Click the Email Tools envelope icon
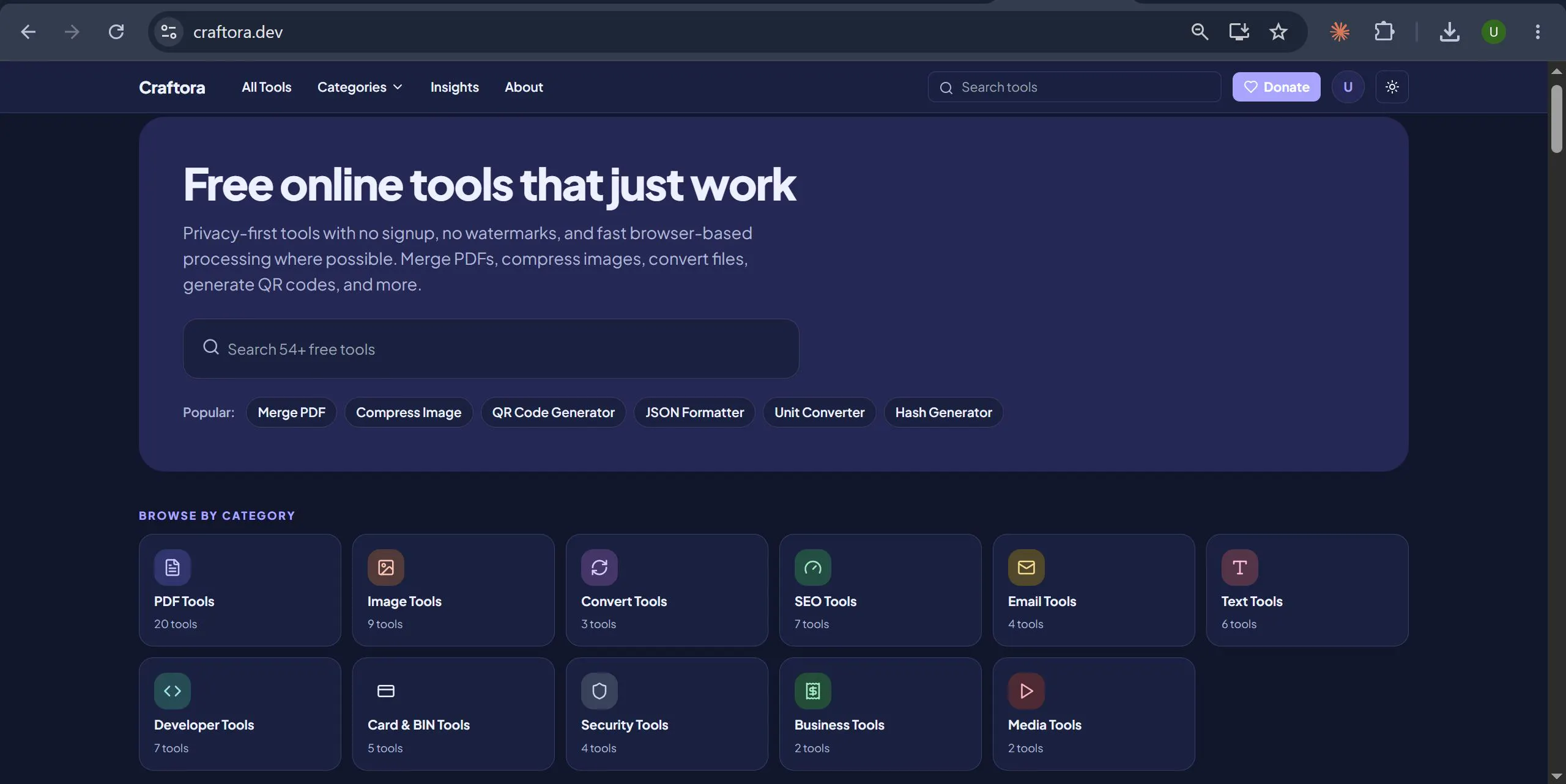The image size is (1566, 784). tap(1026, 568)
